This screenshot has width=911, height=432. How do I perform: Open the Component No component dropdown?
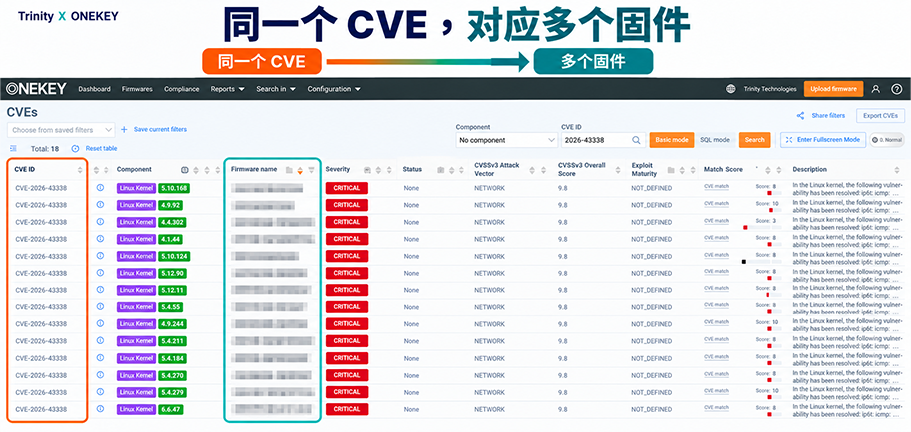[507, 140]
